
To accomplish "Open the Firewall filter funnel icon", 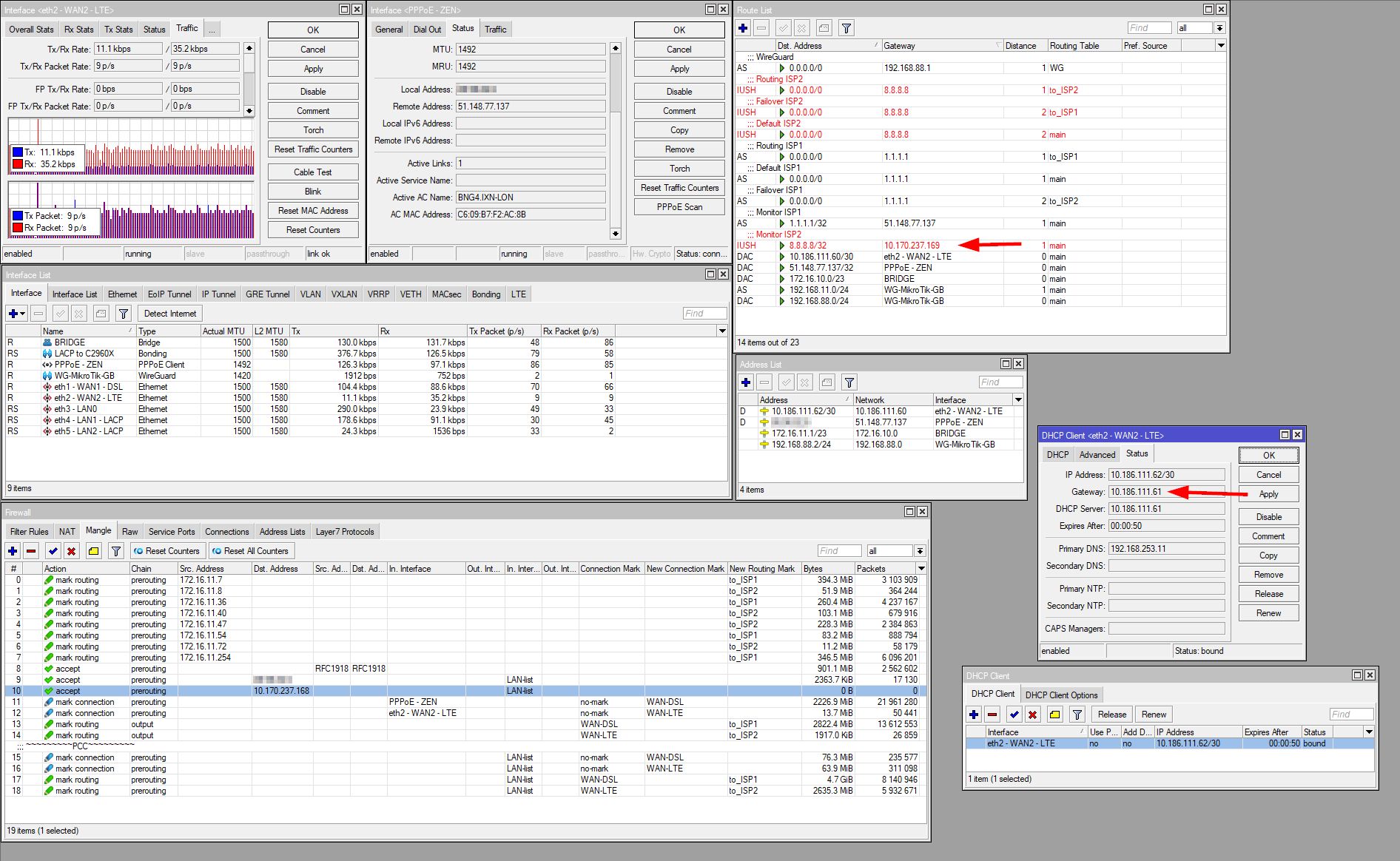I will tap(116, 551).
